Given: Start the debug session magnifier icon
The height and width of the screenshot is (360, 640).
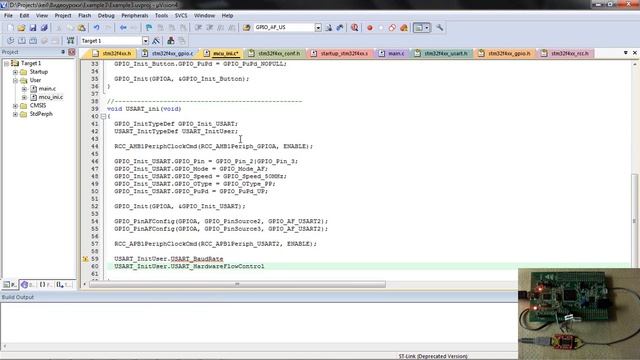Looking at the screenshot, I should click(x=355, y=28).
